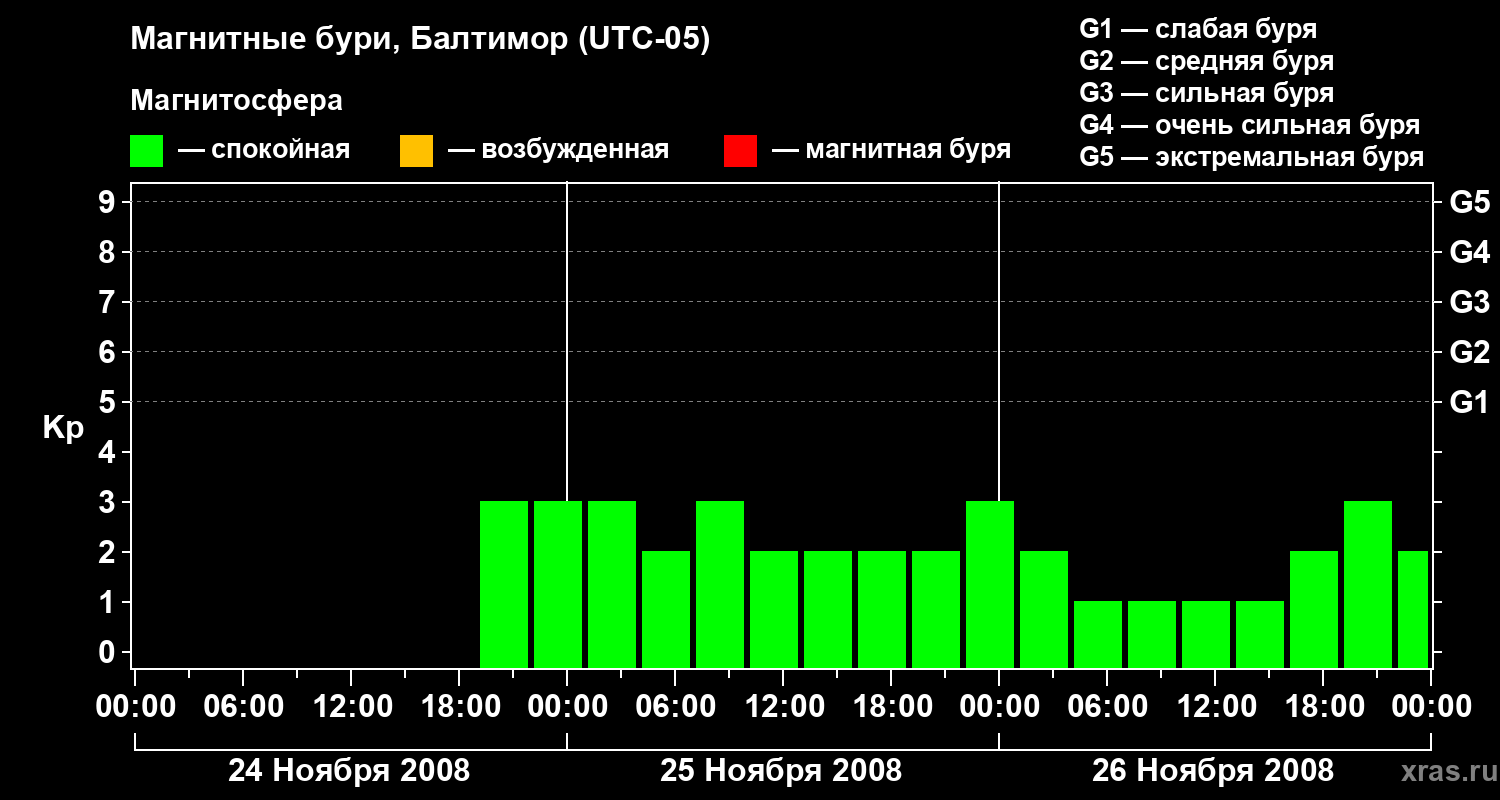Click the Kp 2 bar spanning 06:00 on 25 Ноября

tap(666, 609)
